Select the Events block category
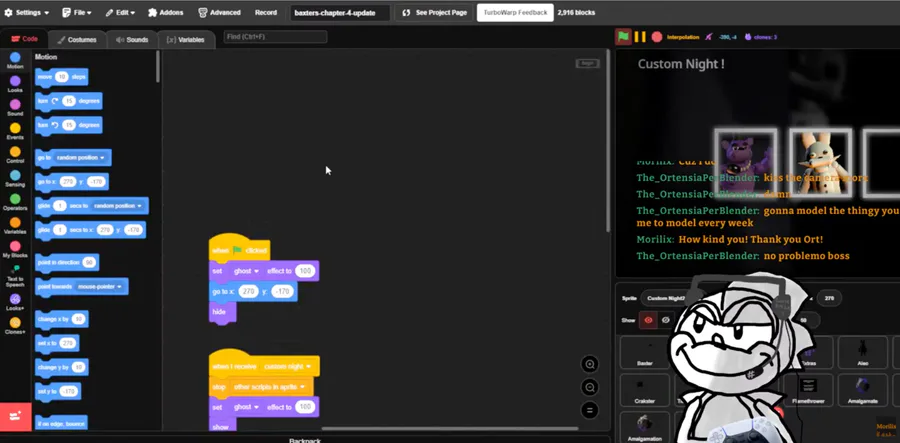This screenshot has height=443, width=900. point(15,131)
